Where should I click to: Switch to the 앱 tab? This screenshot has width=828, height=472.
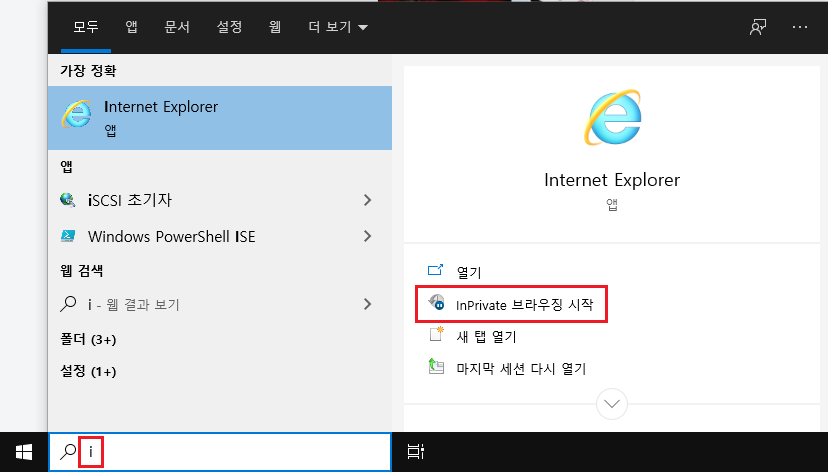131,27
